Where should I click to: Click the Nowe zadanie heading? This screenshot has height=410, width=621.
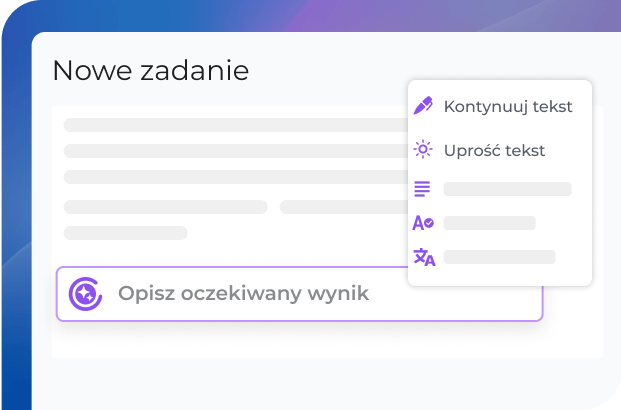[150, 71]
